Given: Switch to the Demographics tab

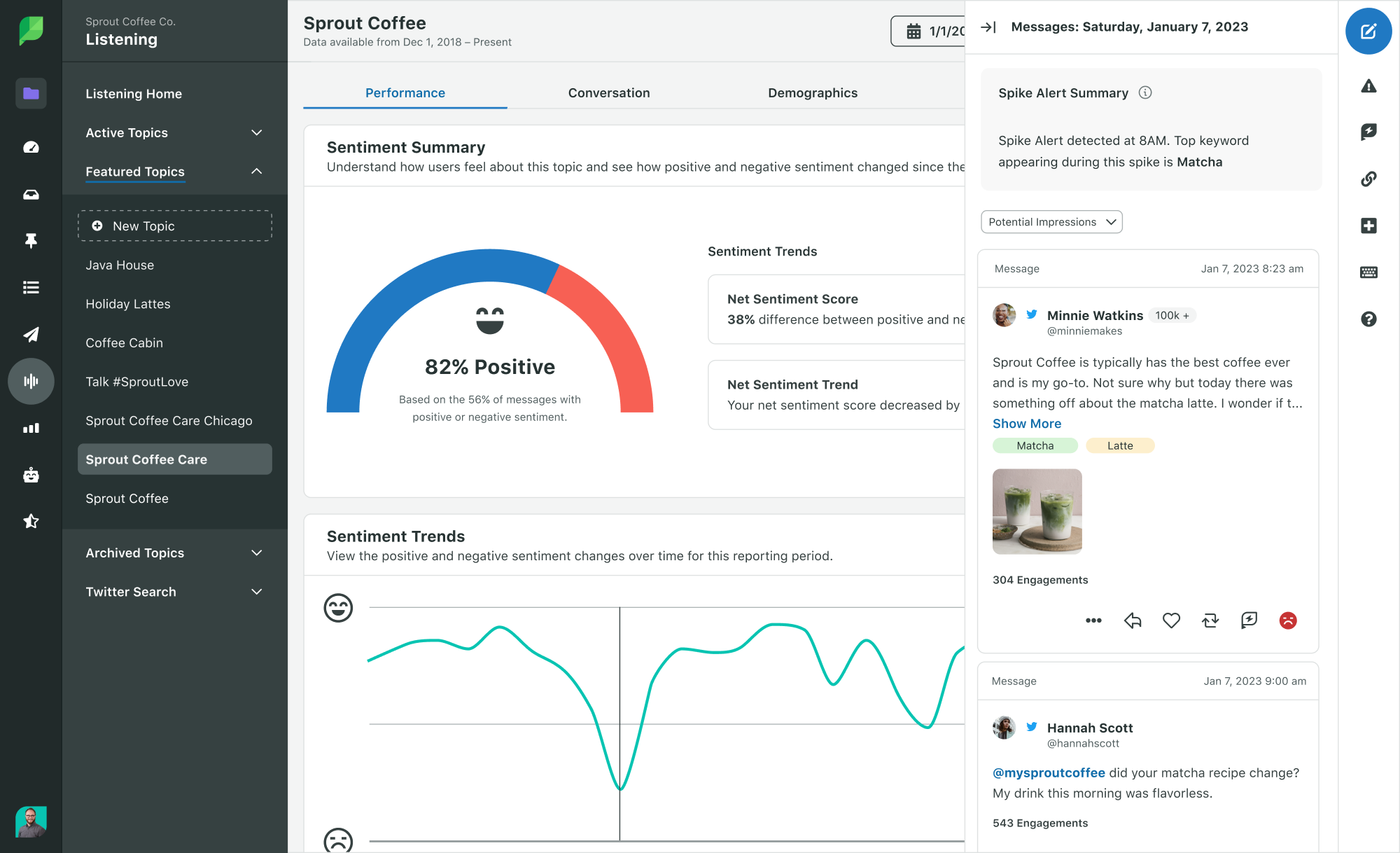Looking at the screenshot, I should (x=813, y=93).
